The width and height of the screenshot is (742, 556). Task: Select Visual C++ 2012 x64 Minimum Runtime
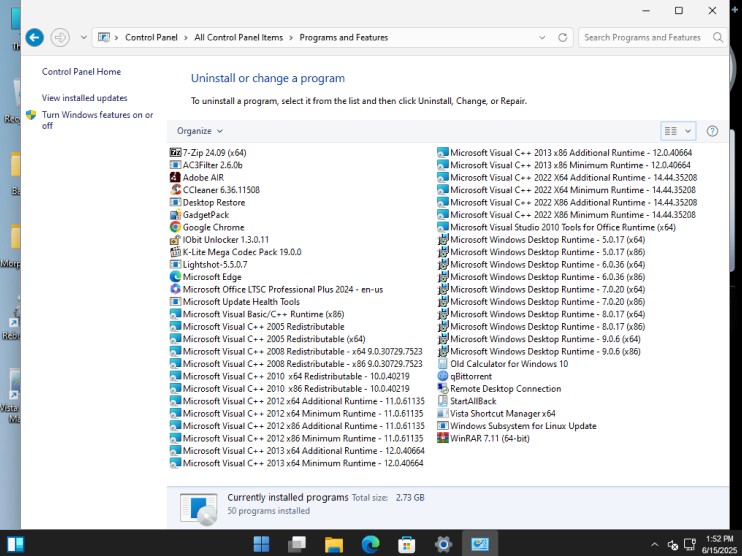(297, 414)
